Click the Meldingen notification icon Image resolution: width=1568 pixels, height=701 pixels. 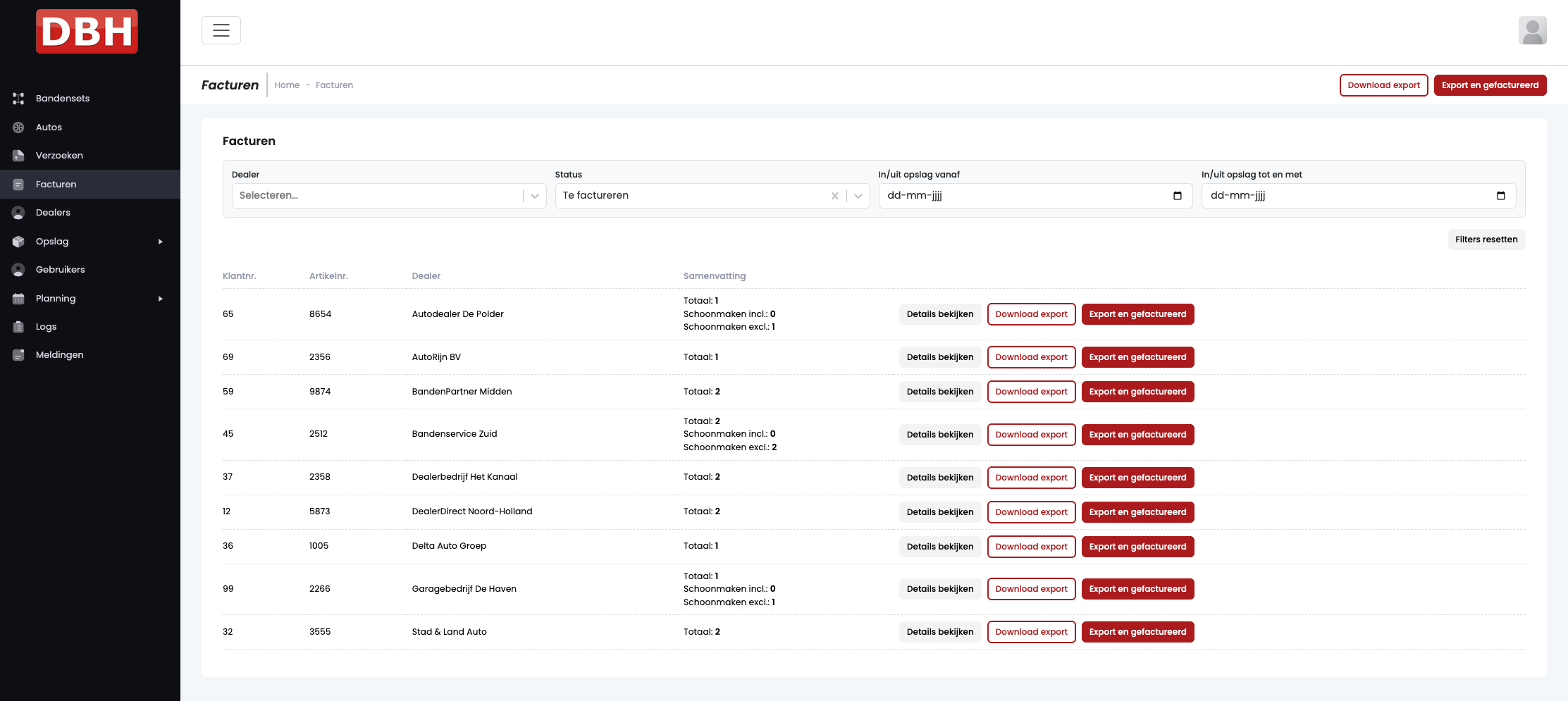click(18, 355)
